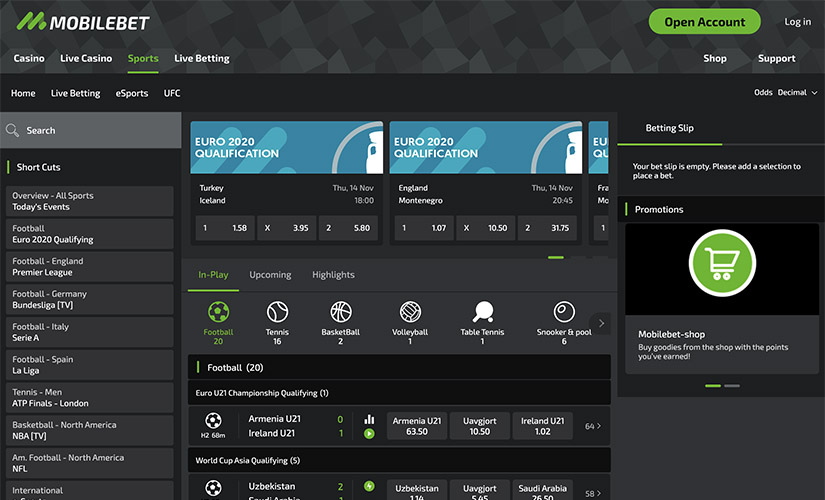This screenshot has width=825, height=500.
Task: Switch to the Upcoming tab
Action: [x=270, y=275]
